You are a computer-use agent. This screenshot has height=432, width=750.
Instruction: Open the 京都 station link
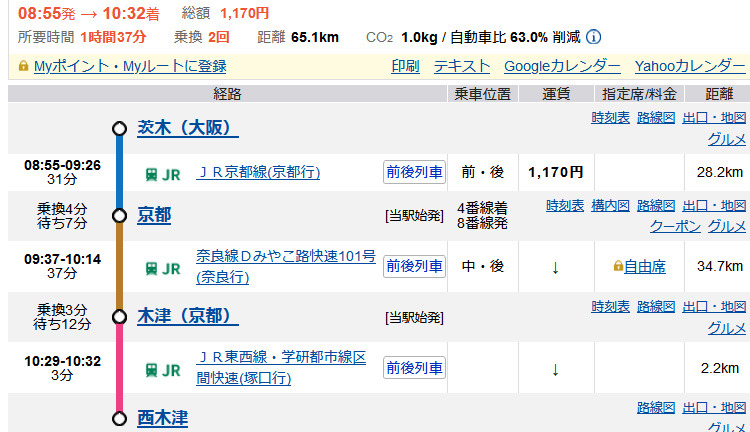coord(154,215)
